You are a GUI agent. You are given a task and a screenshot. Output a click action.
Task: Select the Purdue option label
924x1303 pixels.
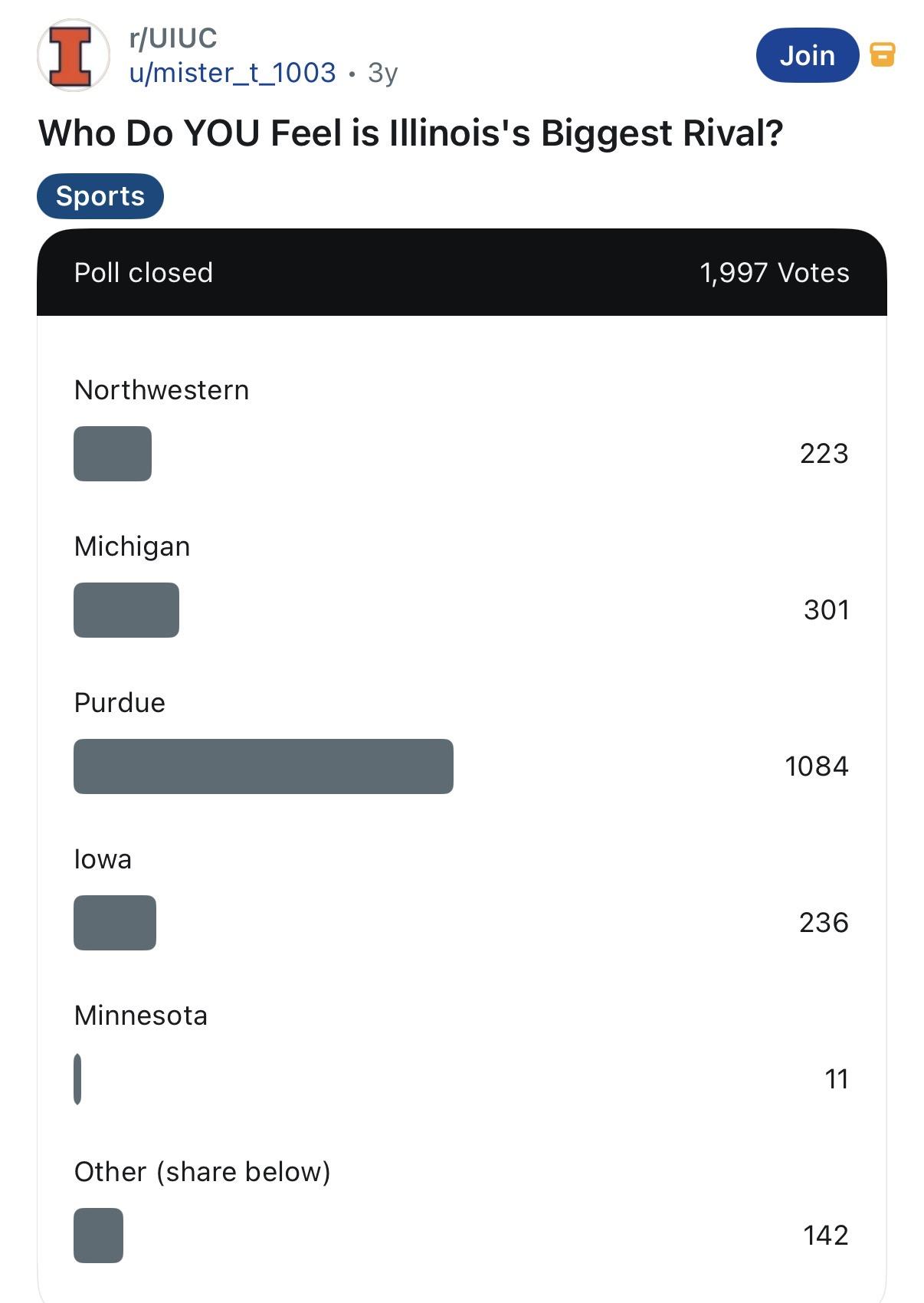click(120, 703)
